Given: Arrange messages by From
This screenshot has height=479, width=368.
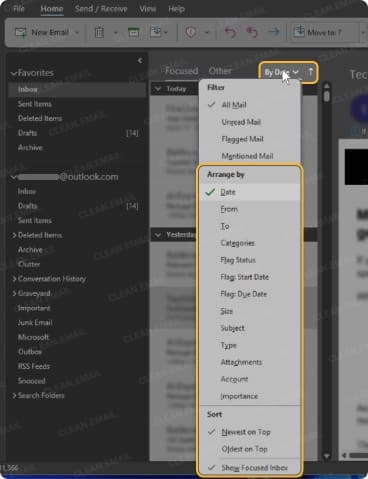Looking at the screenshot, I should [x=249, y=209].
